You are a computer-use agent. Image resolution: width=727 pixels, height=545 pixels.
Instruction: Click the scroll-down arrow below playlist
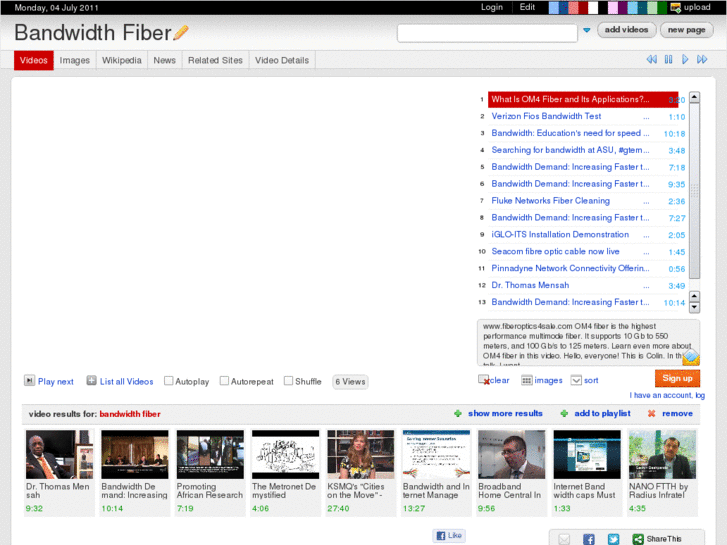coord(694,307)
